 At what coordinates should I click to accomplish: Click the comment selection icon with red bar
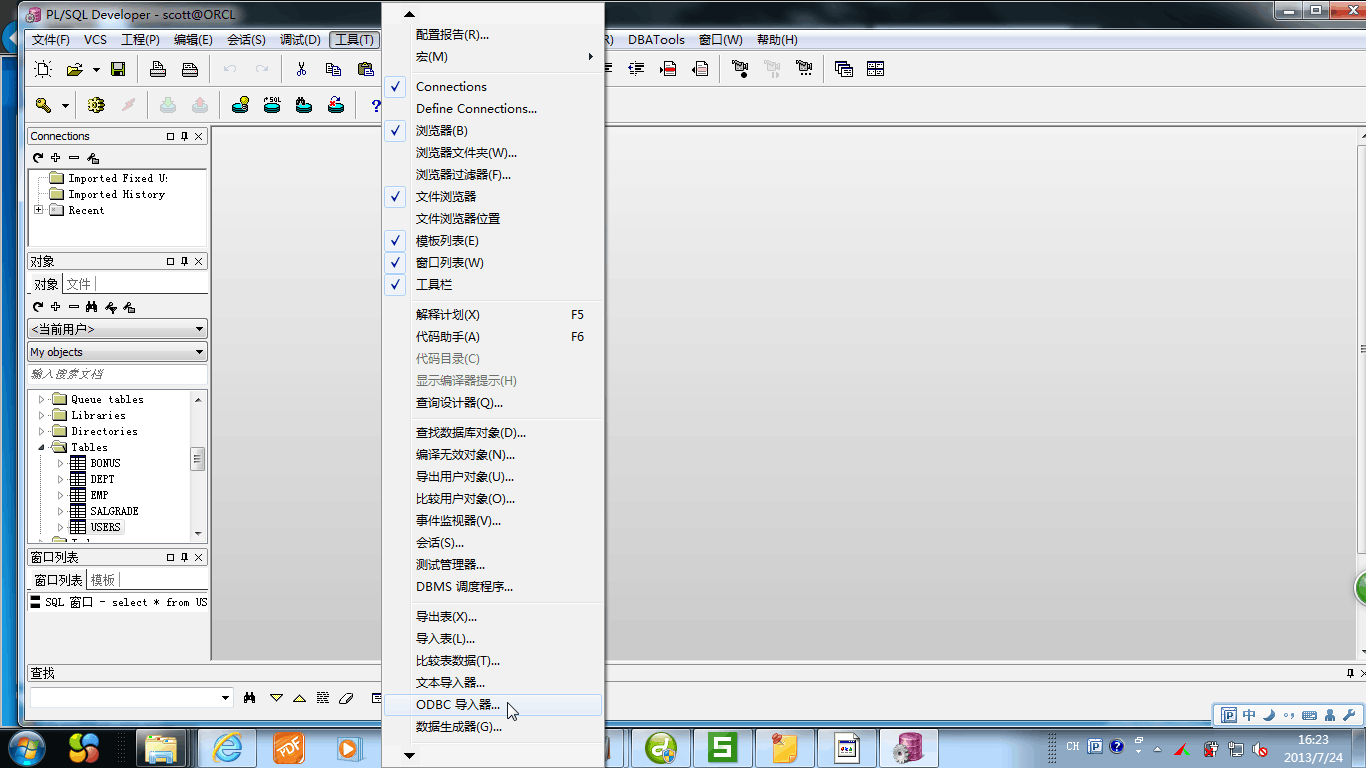point(669,69)
